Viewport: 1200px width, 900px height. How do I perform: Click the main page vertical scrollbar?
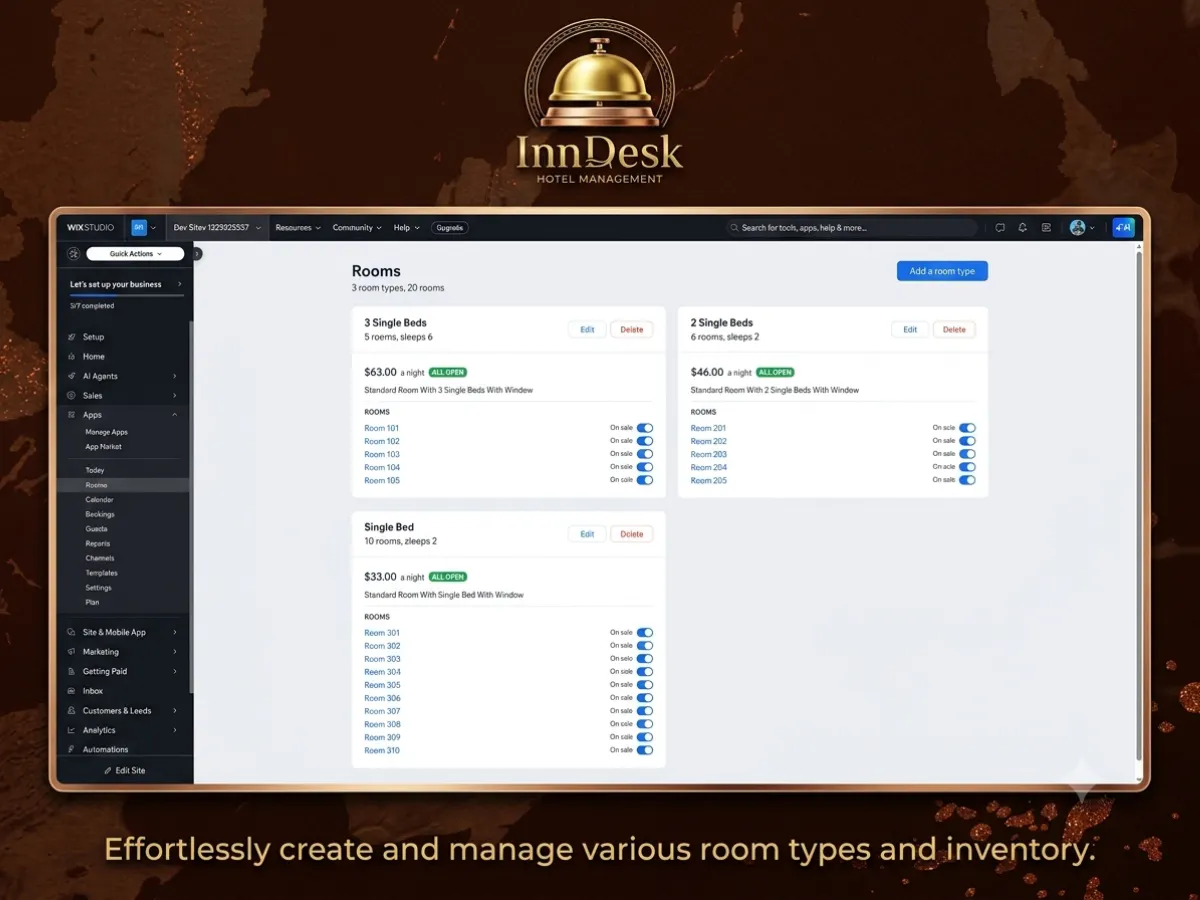tap(1138, 504)
